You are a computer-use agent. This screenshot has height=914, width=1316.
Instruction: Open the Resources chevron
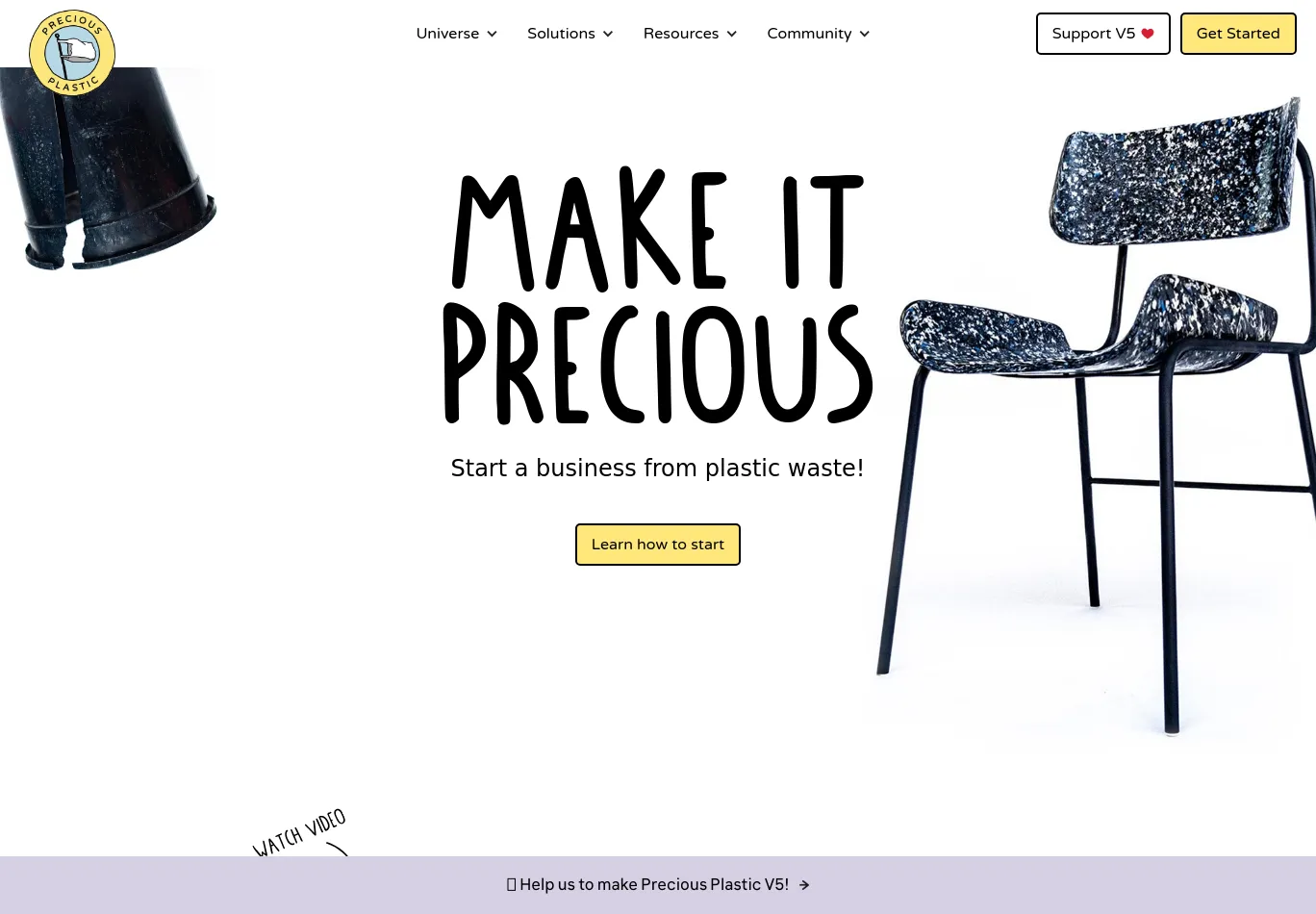(732, 34)
